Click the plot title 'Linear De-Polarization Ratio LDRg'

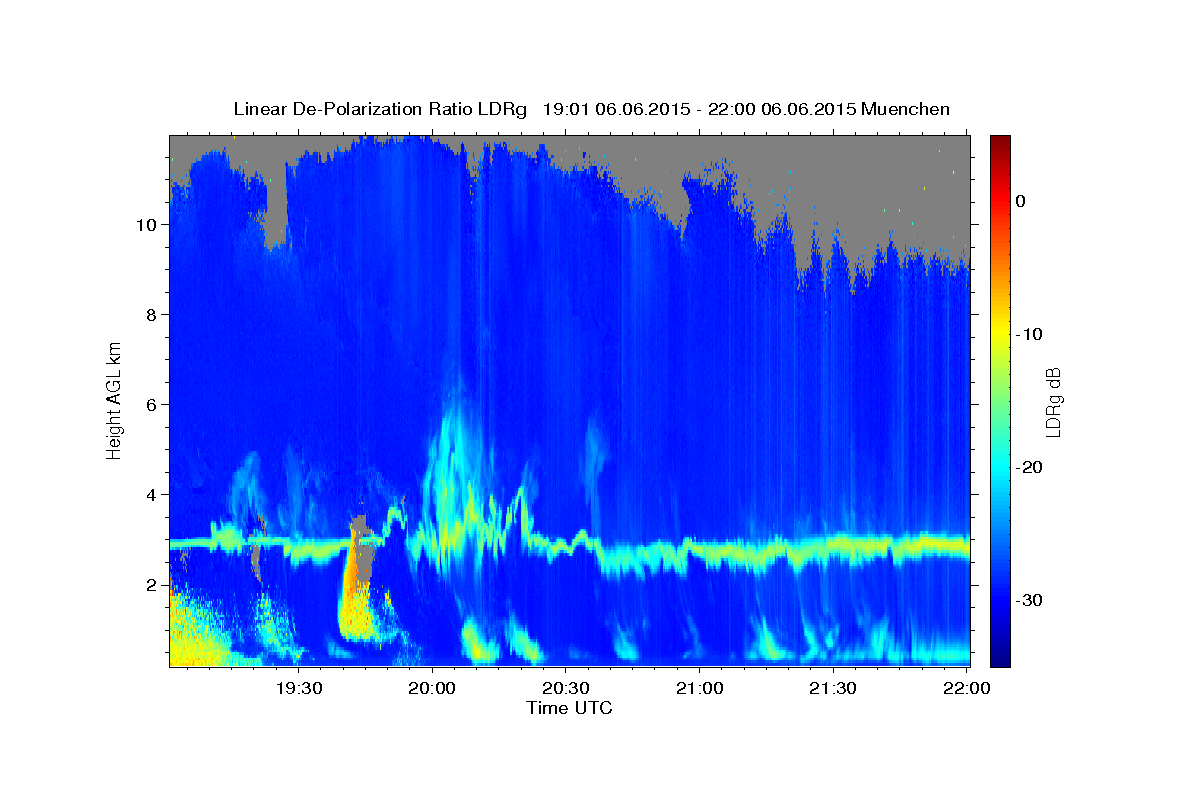(x=379, y=109)
